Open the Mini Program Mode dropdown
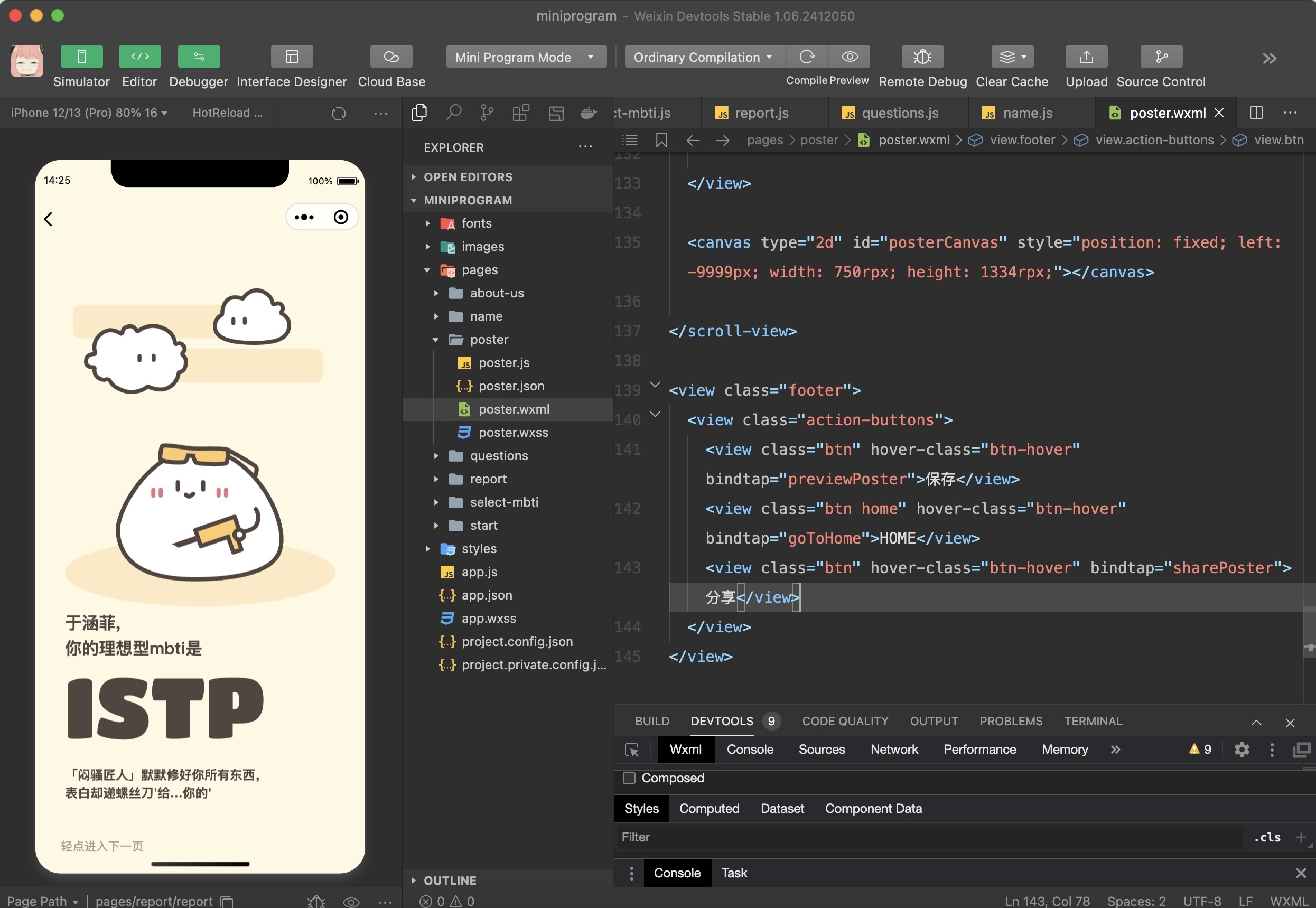Image resolution: width=1316 pixels, height=908 pixels. point(525,57)
